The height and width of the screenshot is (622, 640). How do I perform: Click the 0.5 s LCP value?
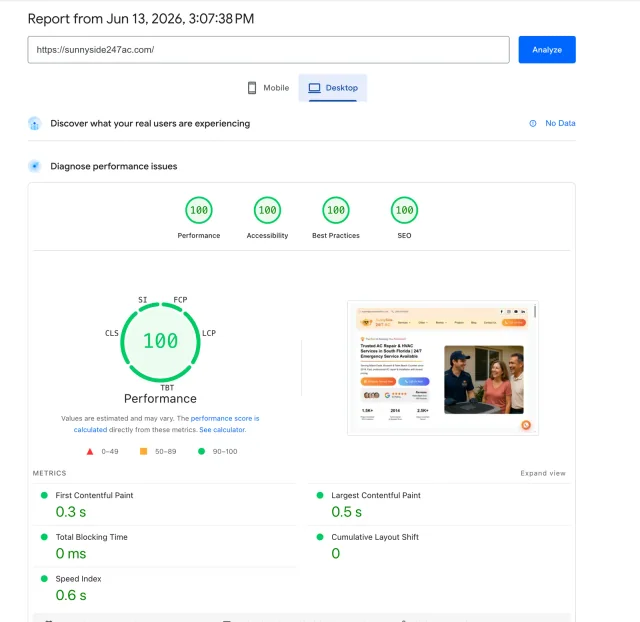[347, 512]
